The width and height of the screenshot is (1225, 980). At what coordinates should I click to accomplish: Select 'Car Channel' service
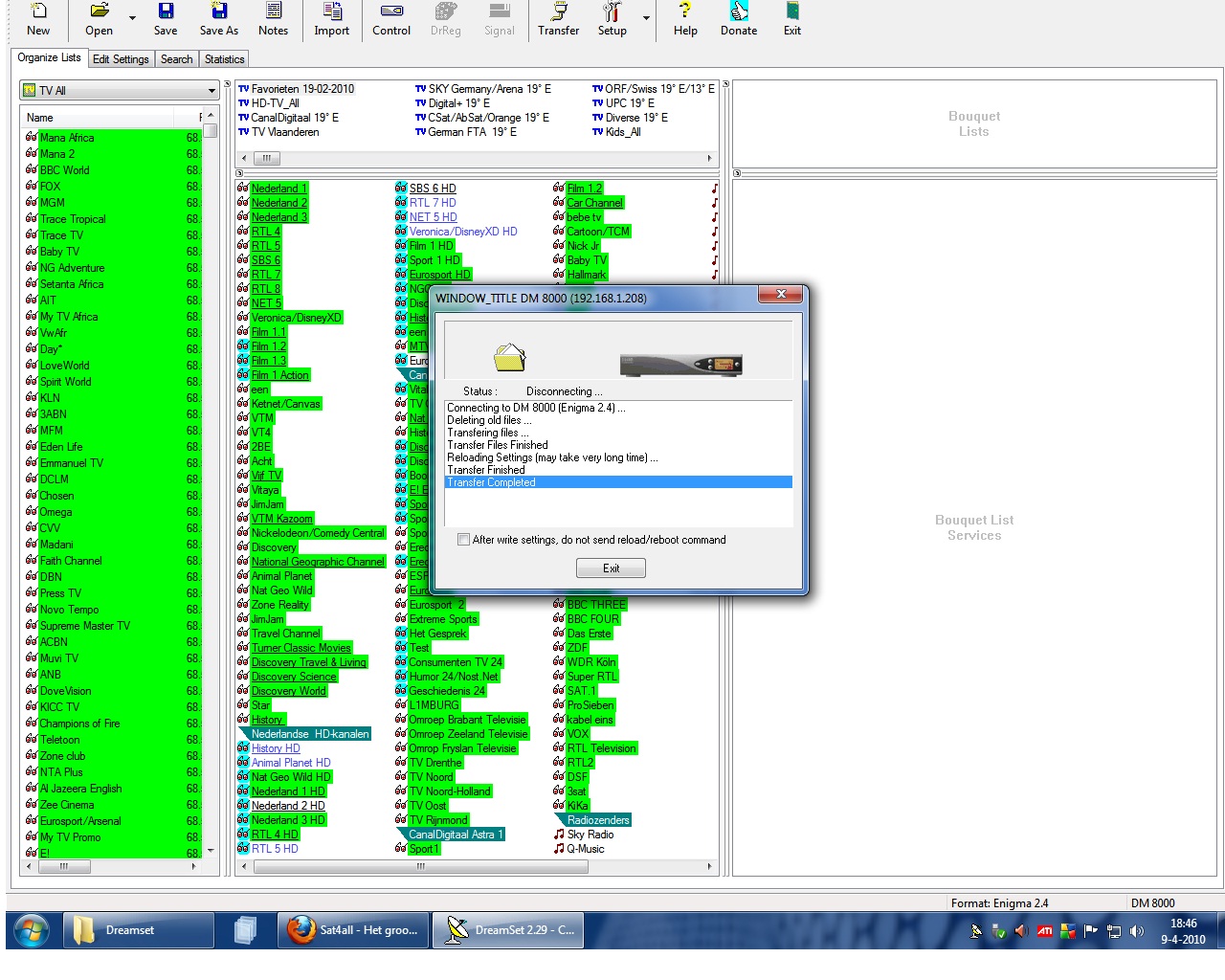tap(594, 203)
